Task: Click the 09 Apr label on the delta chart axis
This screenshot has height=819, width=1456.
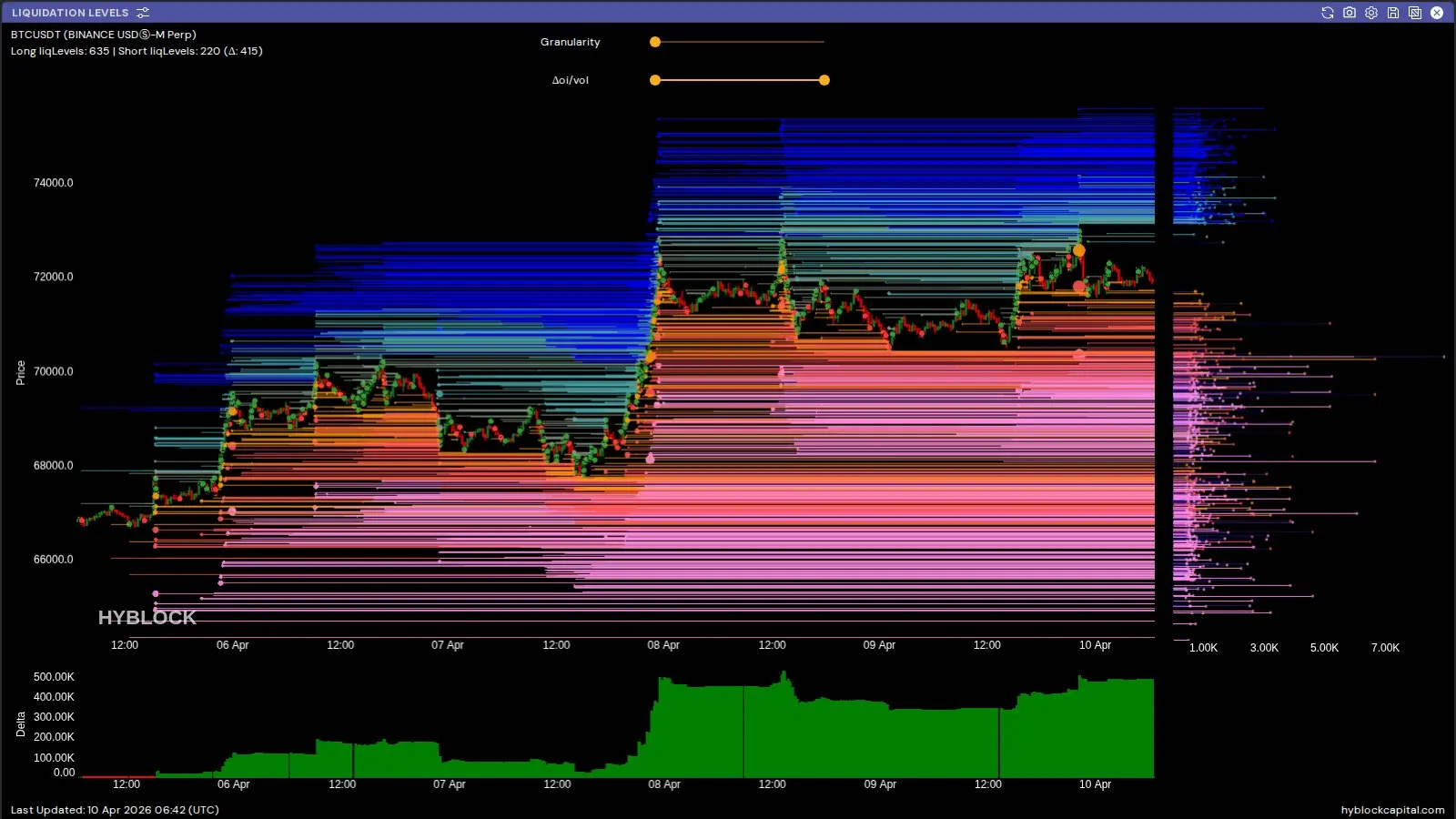Action: [880, 784]
